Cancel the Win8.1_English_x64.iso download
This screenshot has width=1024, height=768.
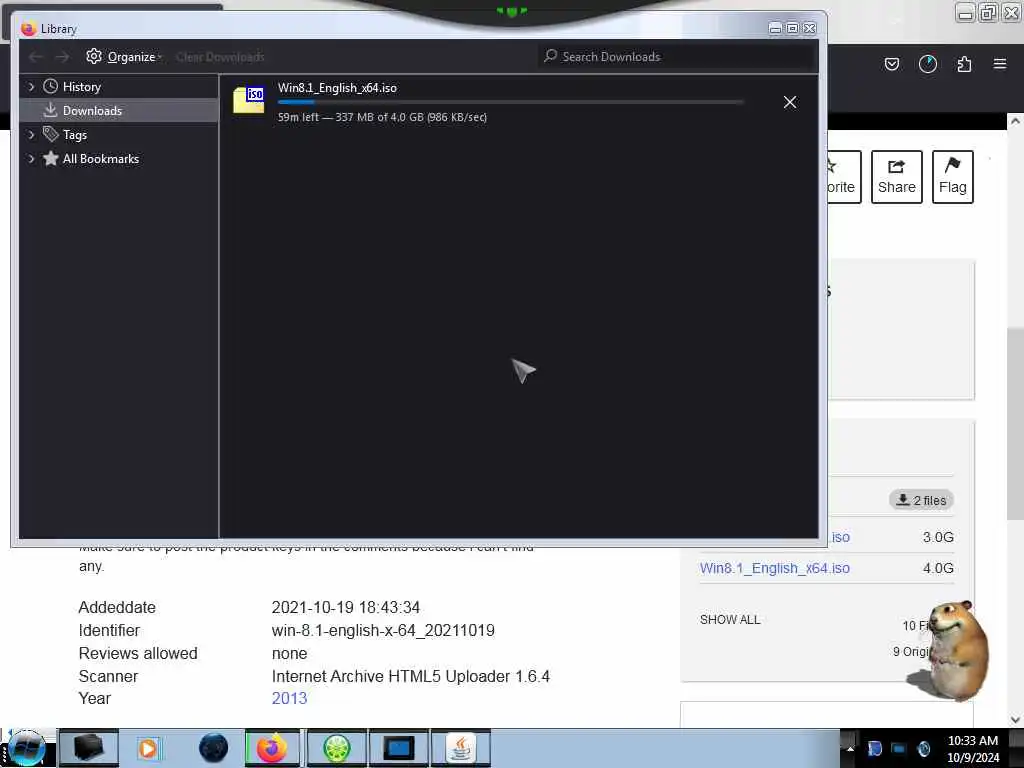tap(790, 102)
